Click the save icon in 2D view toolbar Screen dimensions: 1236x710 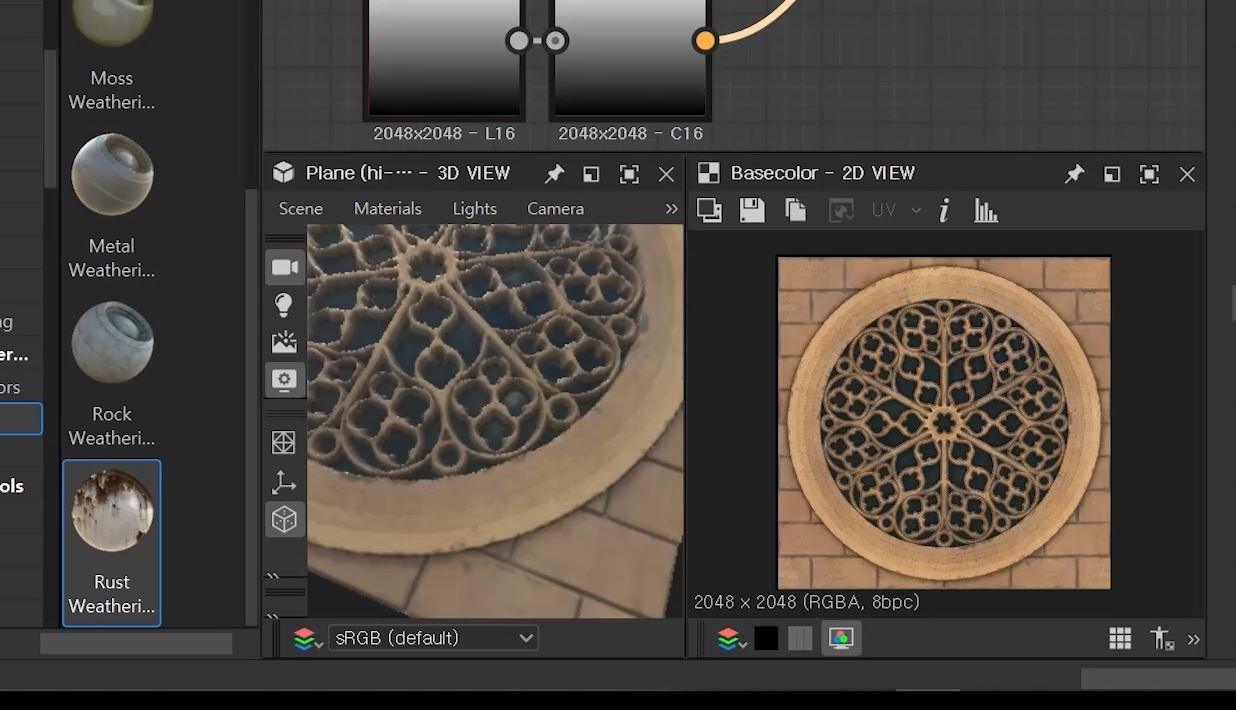point(752,210)
